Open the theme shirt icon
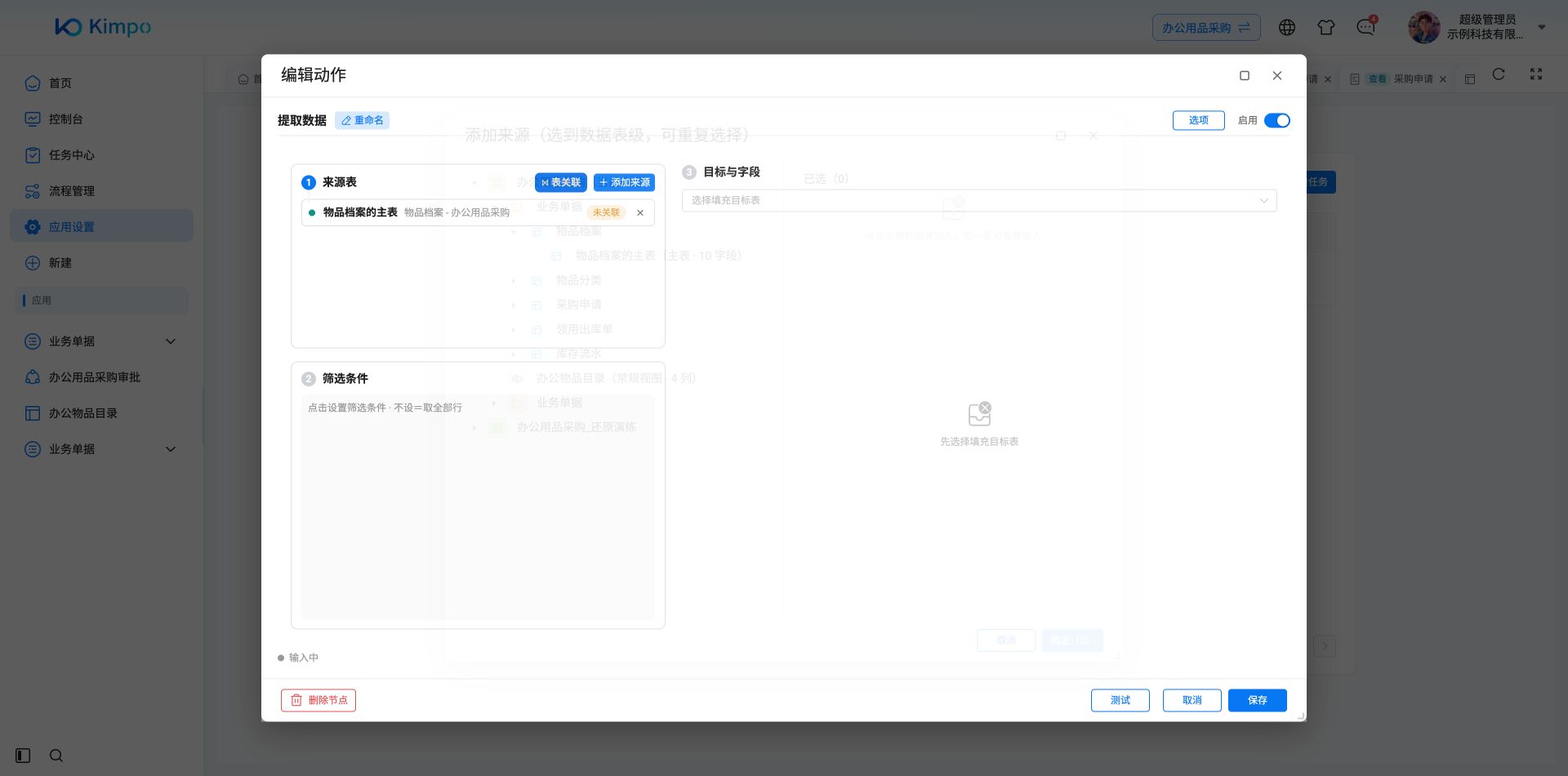 (x=1326, y=27)
